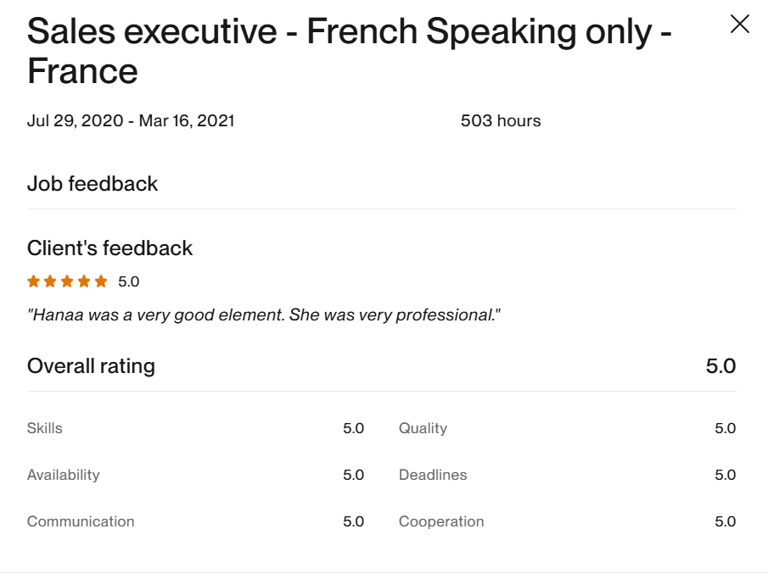Click the Cooperation rating label
The image size is (768, 579).
pos(441,522)
